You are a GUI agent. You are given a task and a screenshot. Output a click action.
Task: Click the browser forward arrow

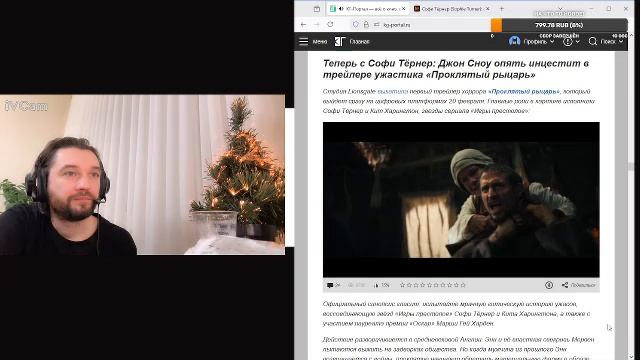[317, 24]
